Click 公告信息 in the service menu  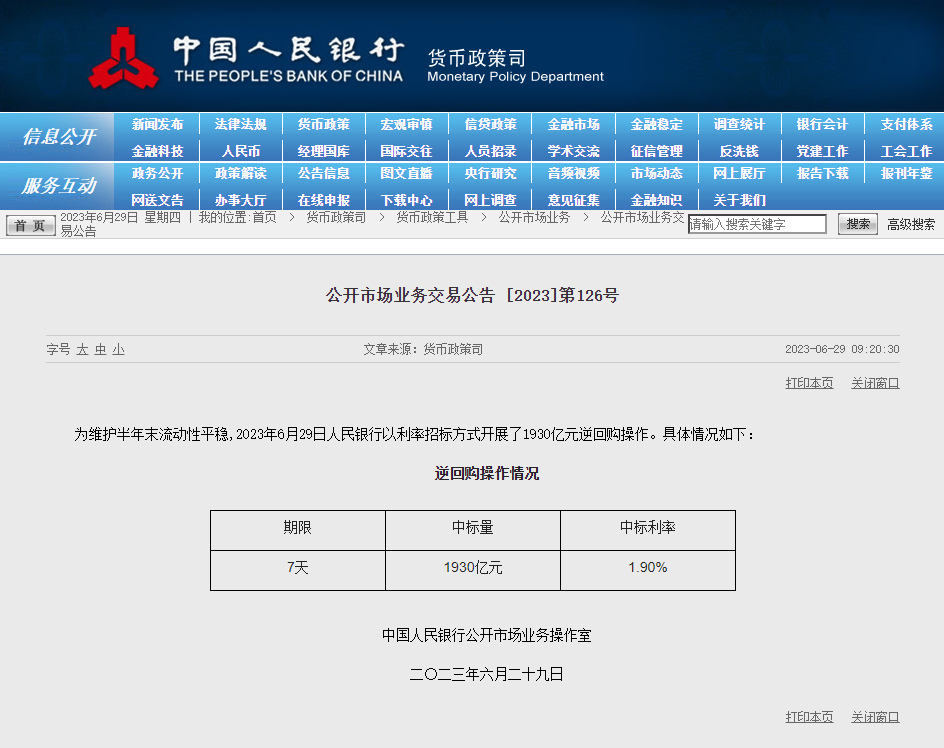point(323,173)
